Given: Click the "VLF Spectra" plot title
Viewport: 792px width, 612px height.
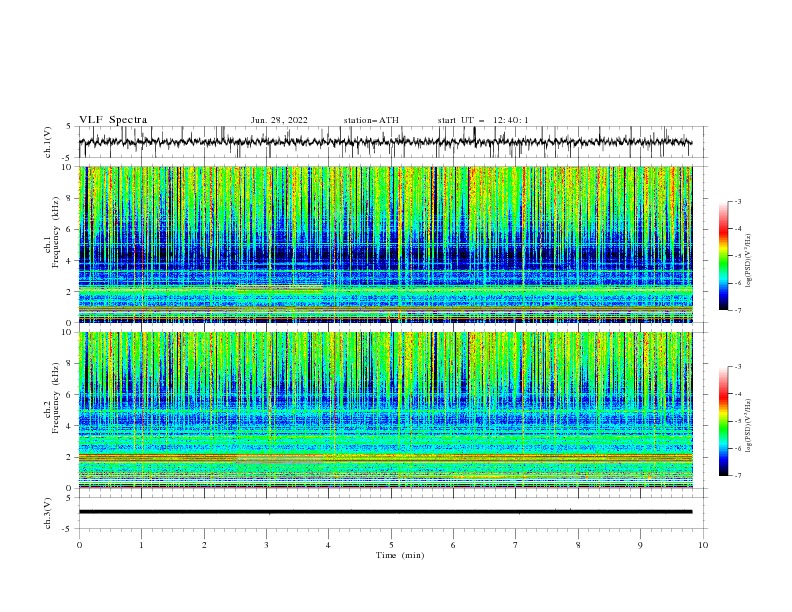Looking at the screenshot, I should [113, 120].
